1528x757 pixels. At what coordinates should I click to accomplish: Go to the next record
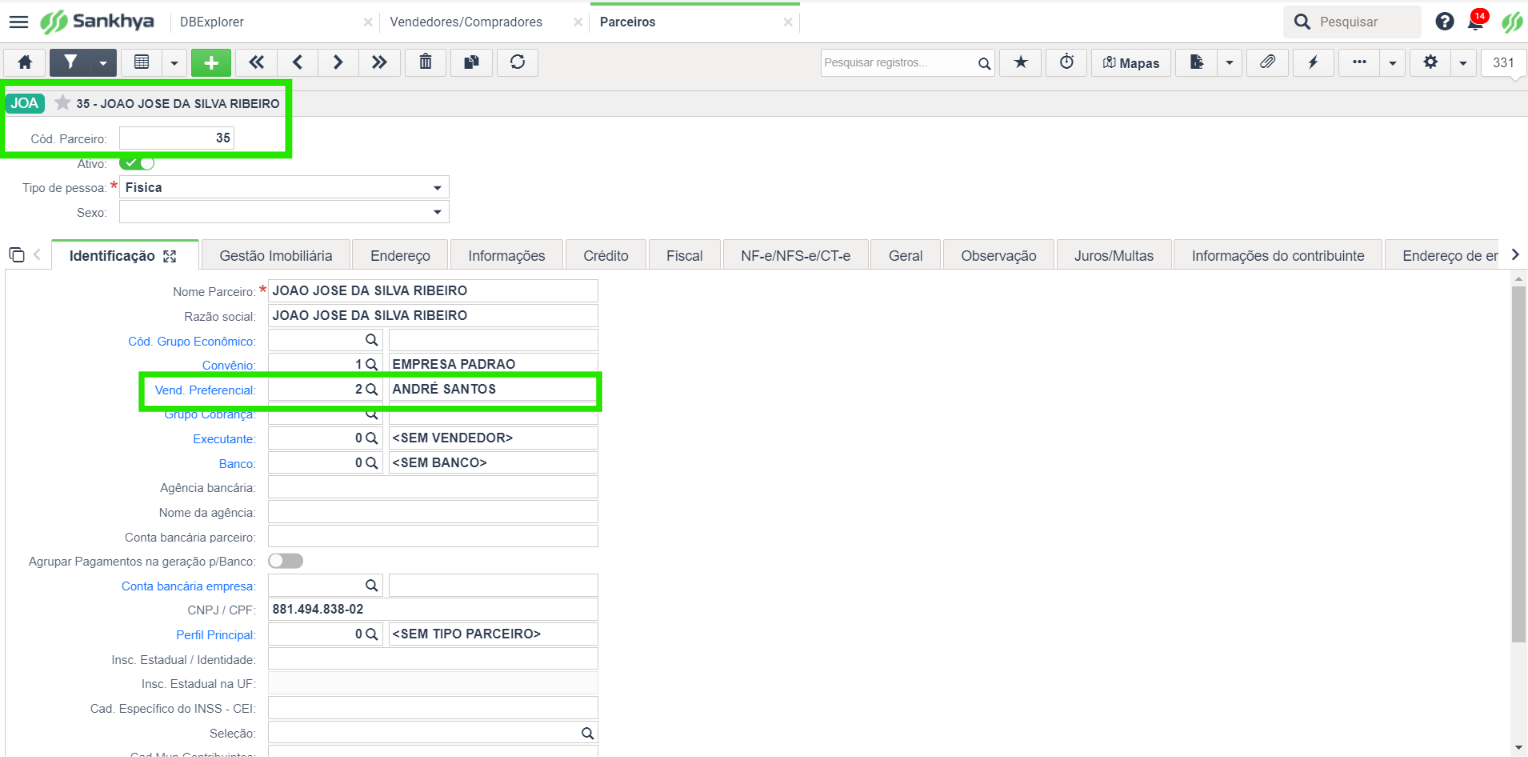click(x=338, y=62)
